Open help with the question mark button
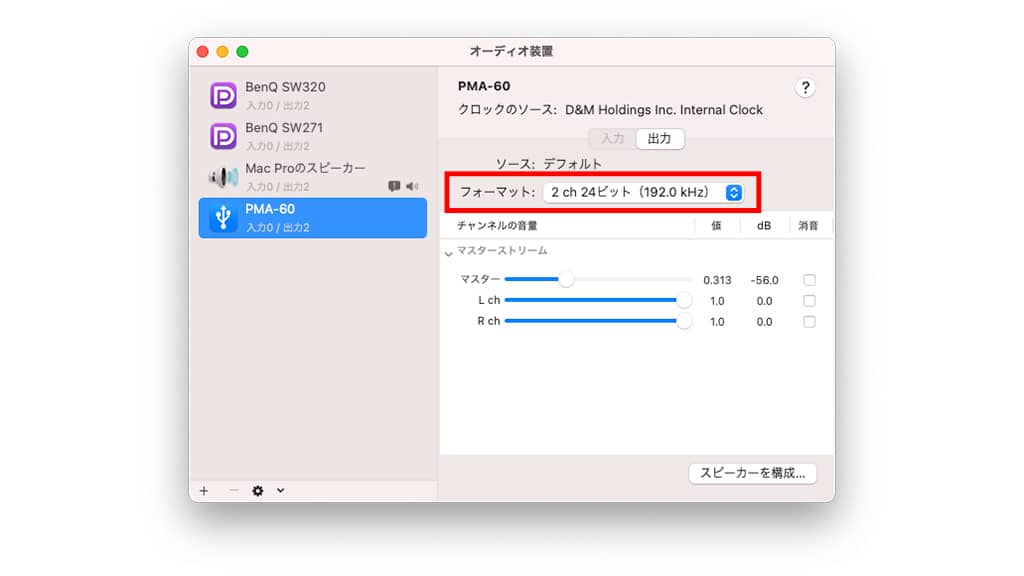Screen dimensions: 1024x576 pyautogui.click(x=805, y=88)
